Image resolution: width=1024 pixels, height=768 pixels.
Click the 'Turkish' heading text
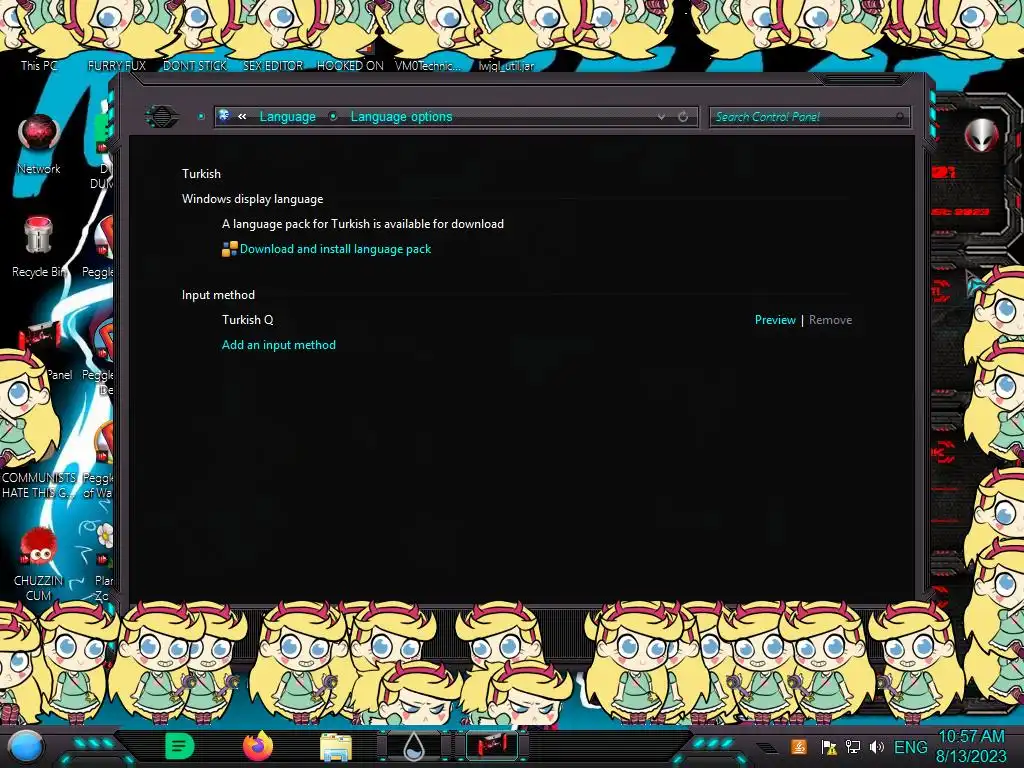[201, 174]
